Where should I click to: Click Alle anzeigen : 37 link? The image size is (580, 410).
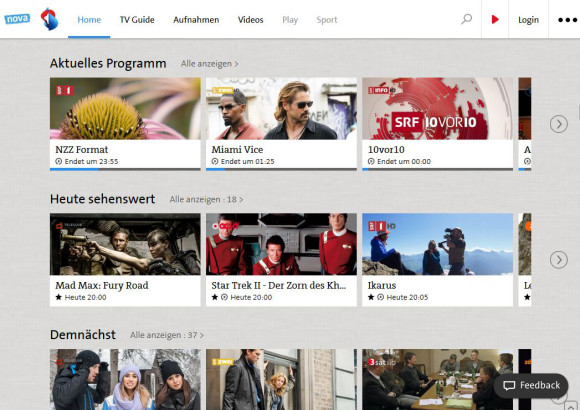[167, 335]
